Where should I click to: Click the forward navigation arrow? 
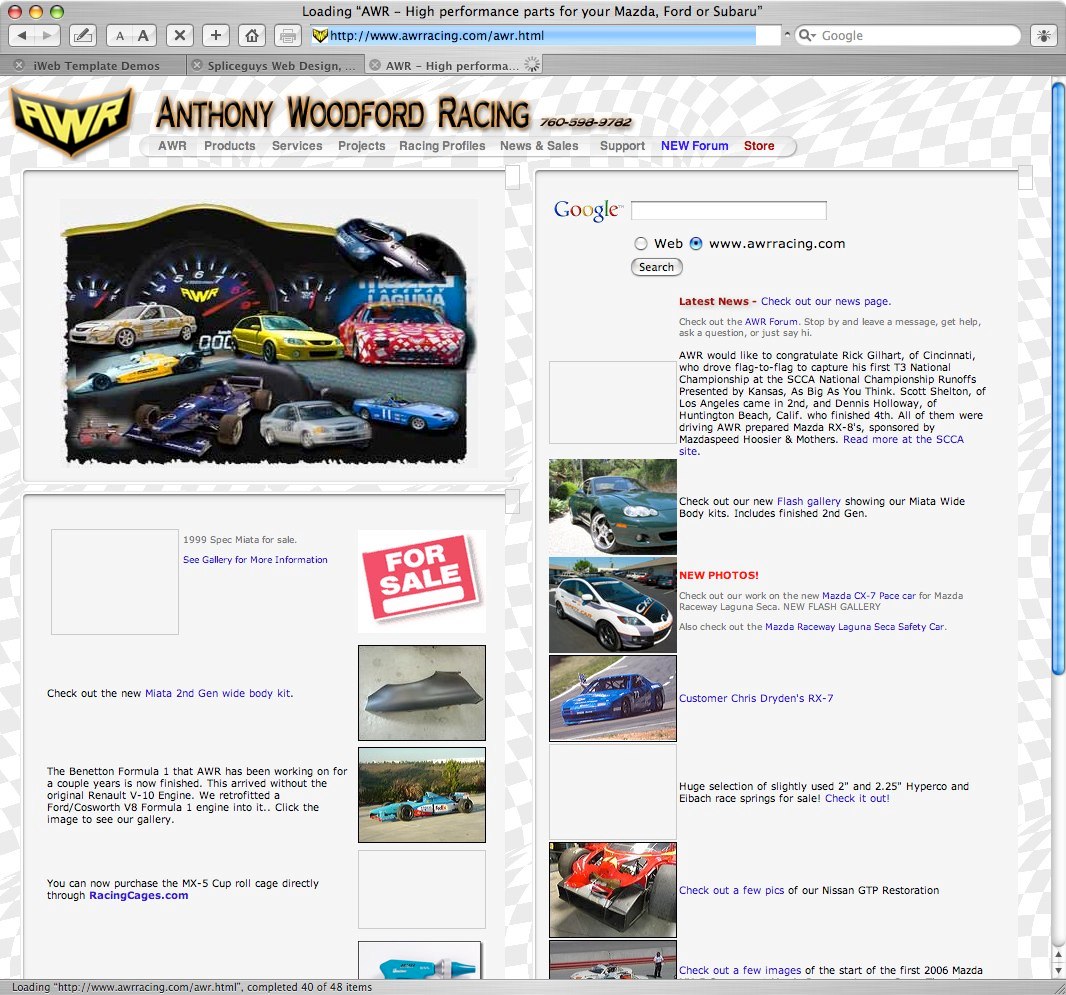[47, 35]
